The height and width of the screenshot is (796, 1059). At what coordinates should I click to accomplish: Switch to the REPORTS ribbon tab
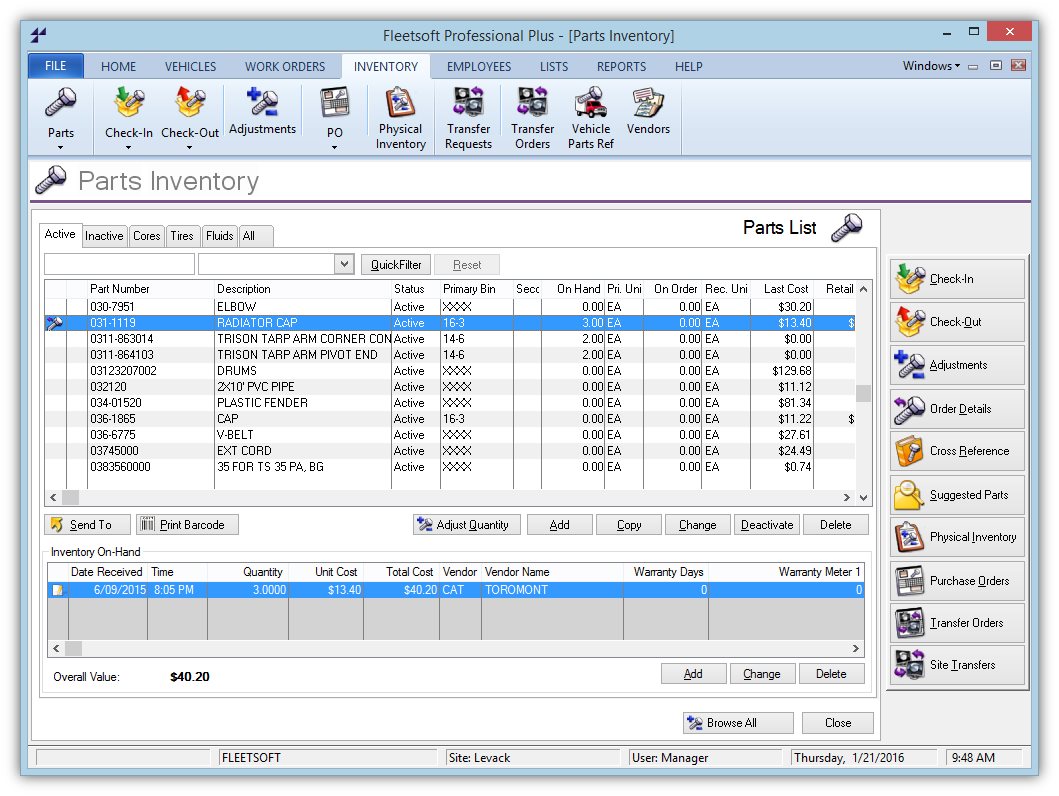pos(621,66)
